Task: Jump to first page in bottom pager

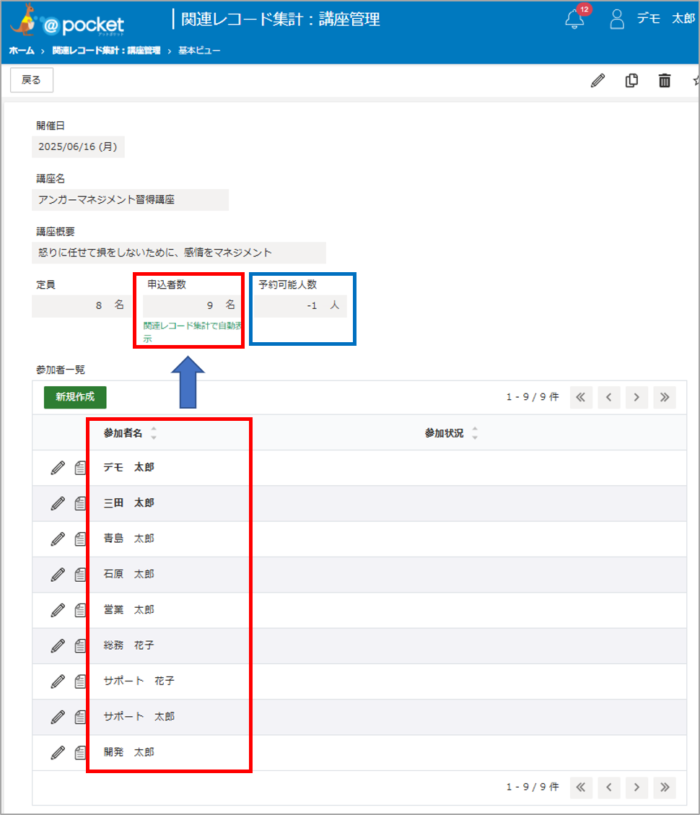Action: pyautogui.click(x=581, y=787)
